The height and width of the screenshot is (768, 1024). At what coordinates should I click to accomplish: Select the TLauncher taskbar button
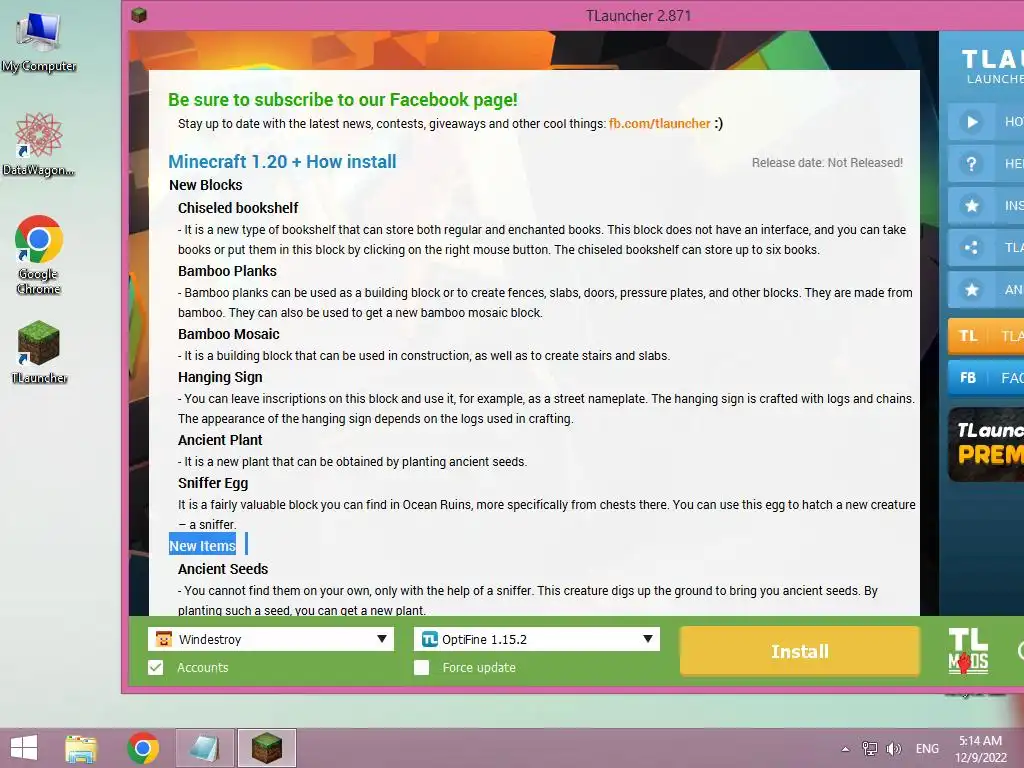pos(266,748)
